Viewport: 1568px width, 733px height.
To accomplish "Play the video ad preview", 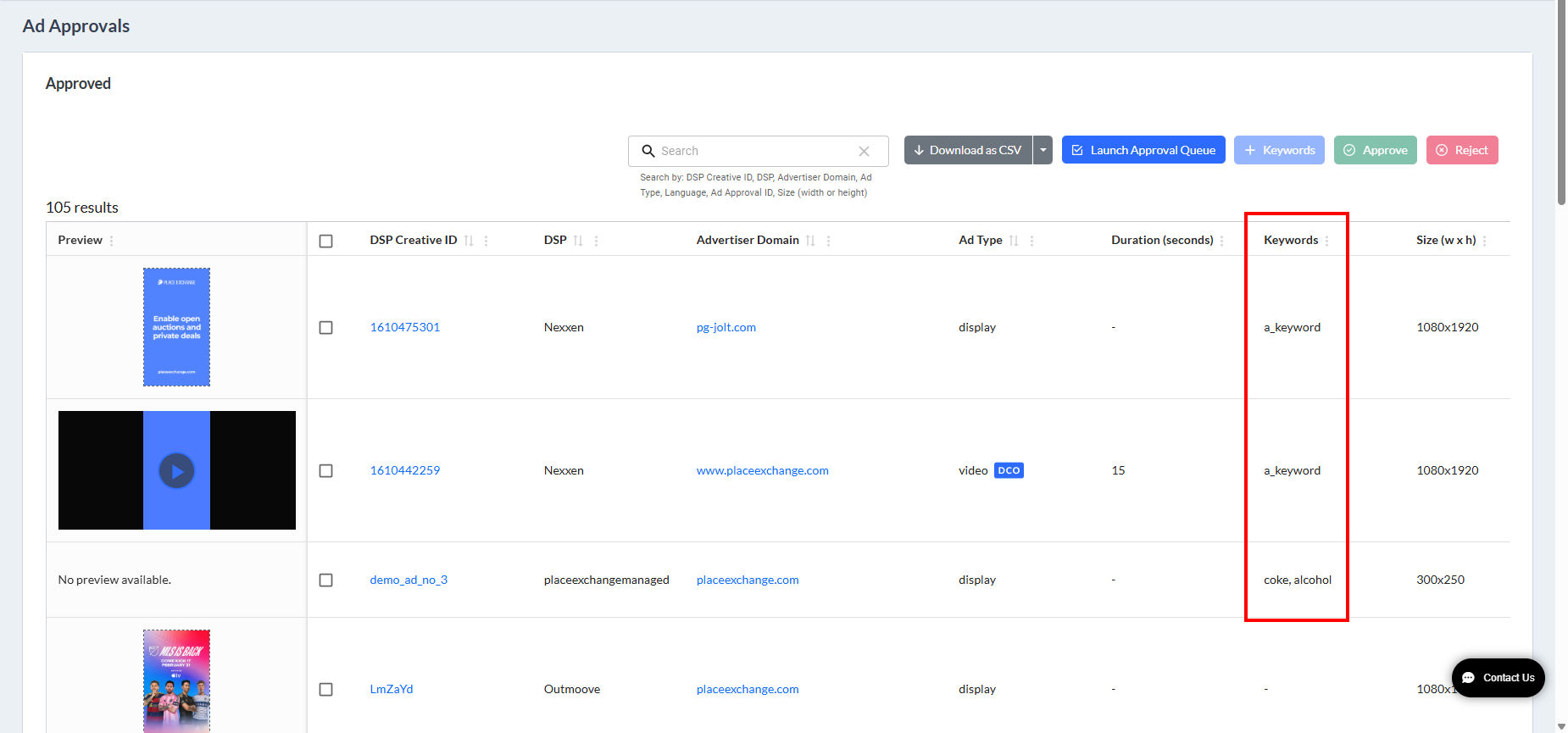I will coord(177,470).
